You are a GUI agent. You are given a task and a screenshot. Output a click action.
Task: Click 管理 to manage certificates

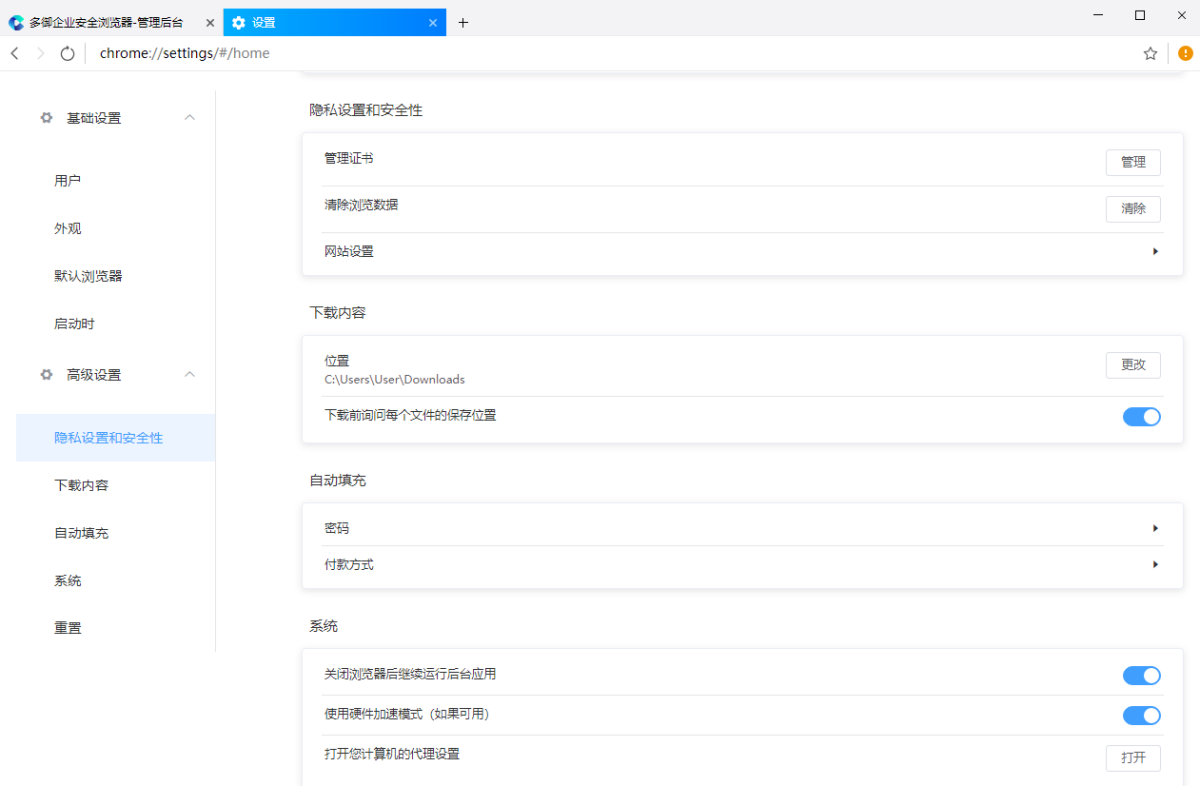tap(1133, 162)
